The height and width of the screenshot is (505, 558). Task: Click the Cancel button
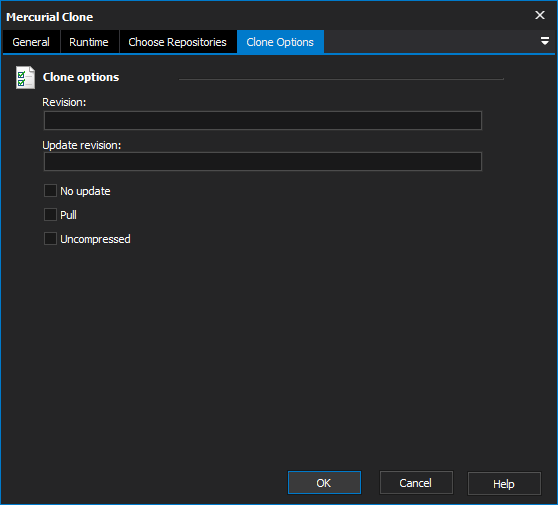click(x=416, y=483)
